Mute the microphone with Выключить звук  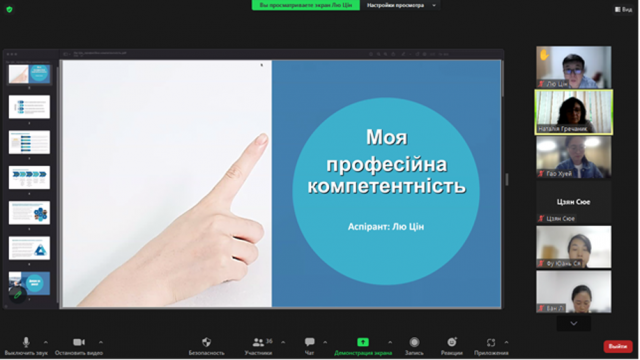26,347
